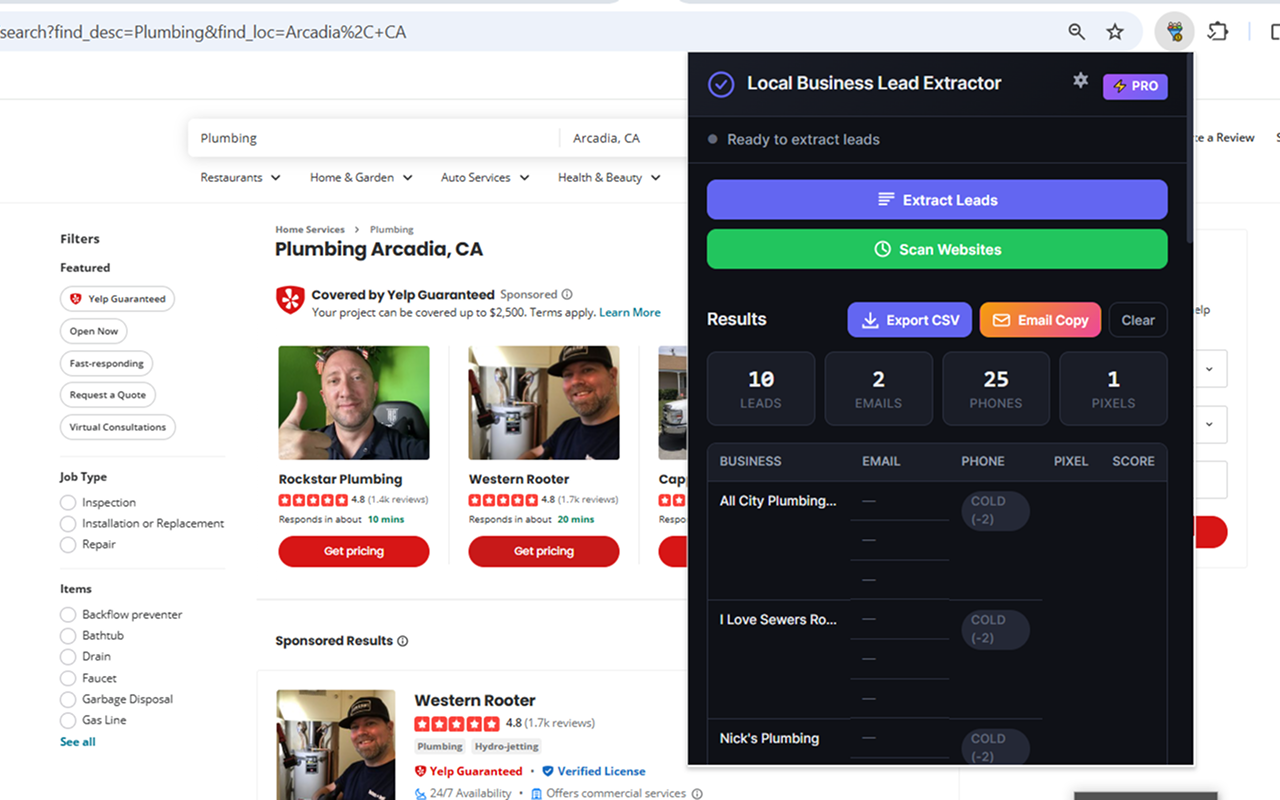
Task: Click the Plumbing search input field
Action: click(370, 137)
